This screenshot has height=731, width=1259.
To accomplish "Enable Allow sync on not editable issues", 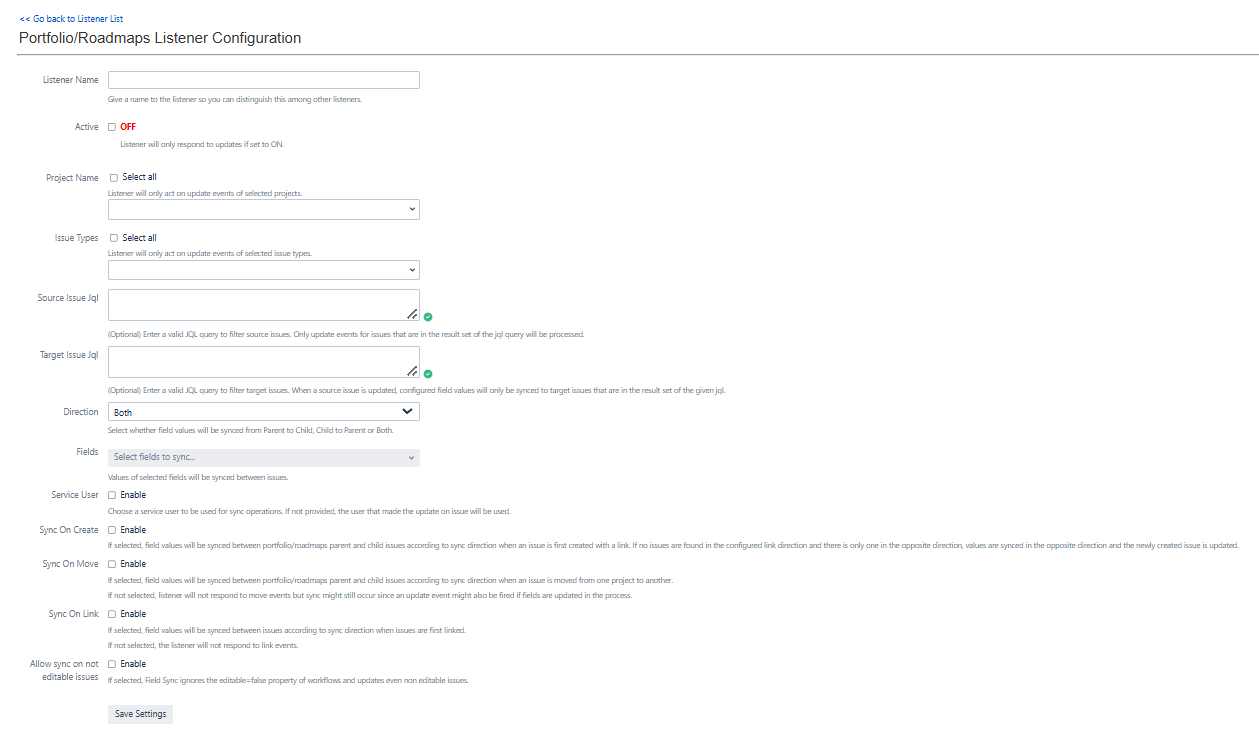I will pos(112,664).
